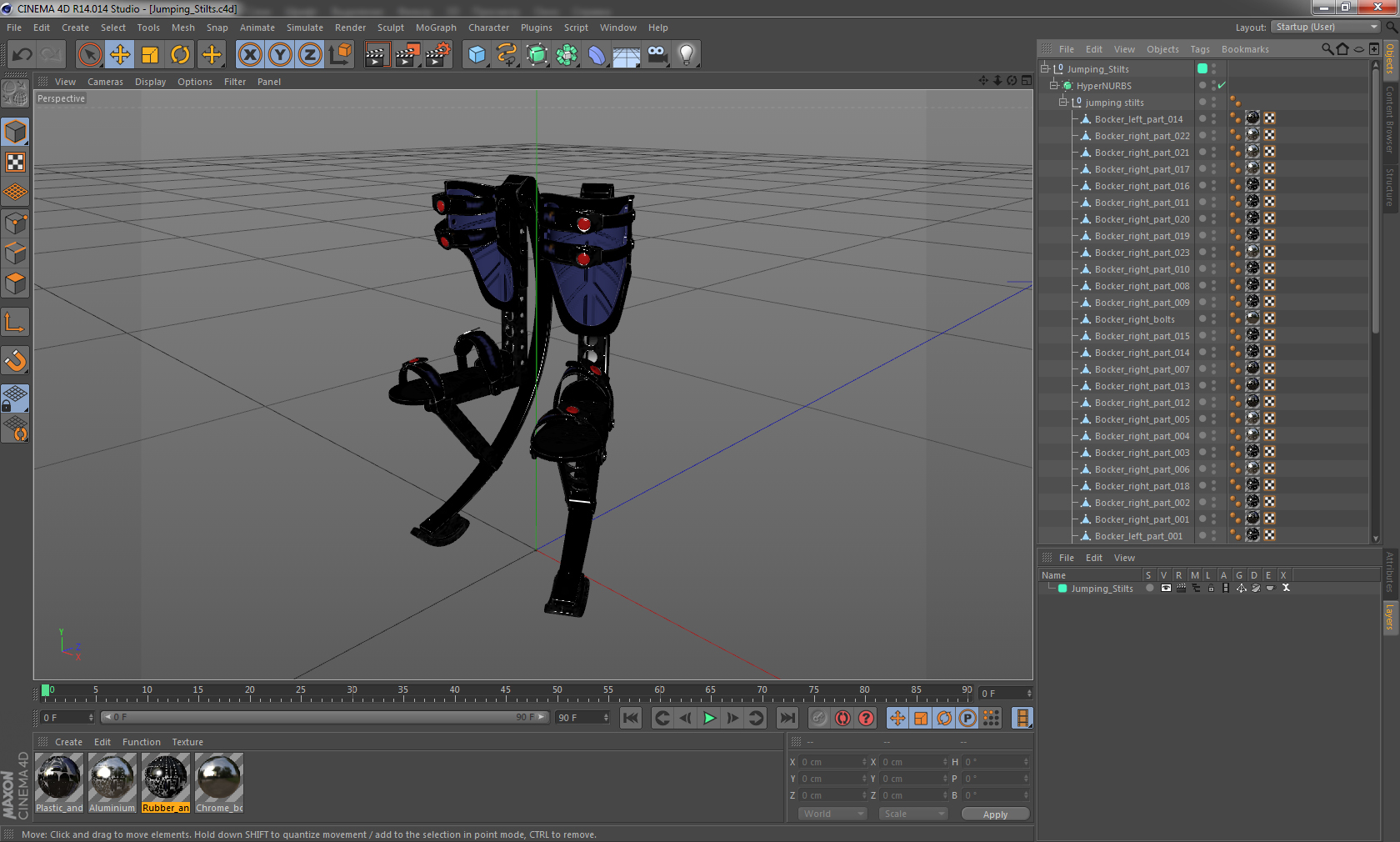Open the material manager Create menu

click(68, 742)
